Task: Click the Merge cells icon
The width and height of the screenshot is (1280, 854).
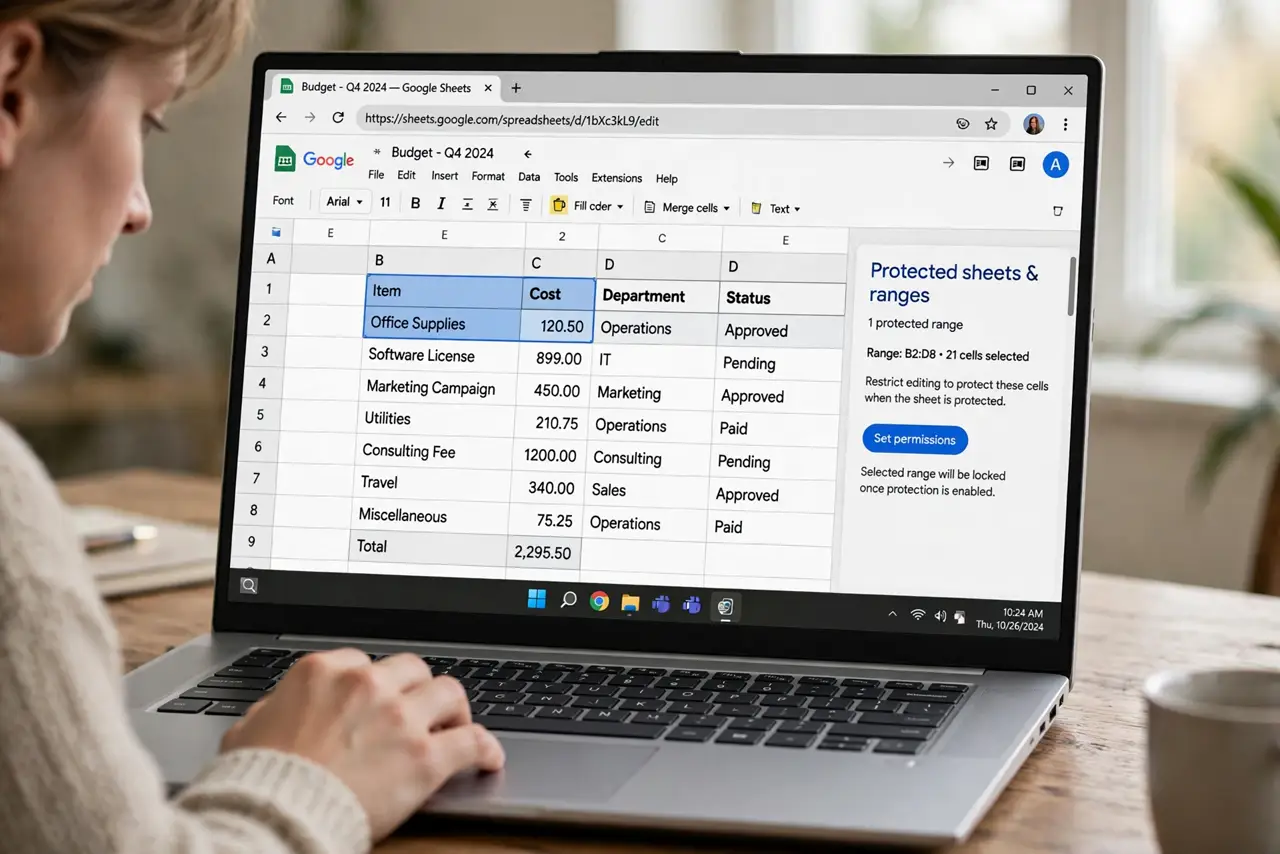Action: click(x=649, y=207)
